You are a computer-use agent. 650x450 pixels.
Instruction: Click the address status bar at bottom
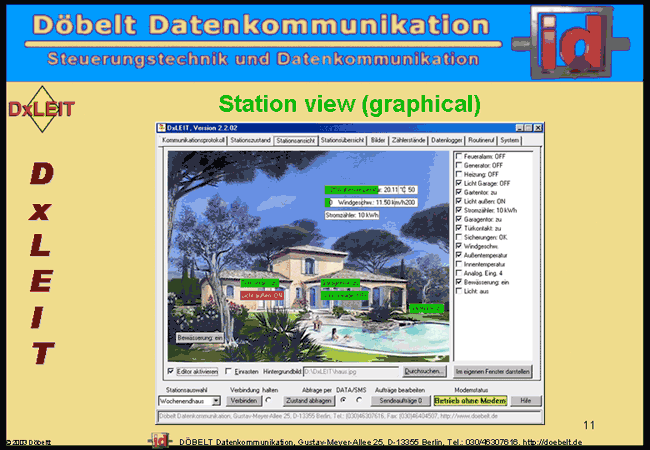pos(349,416)
